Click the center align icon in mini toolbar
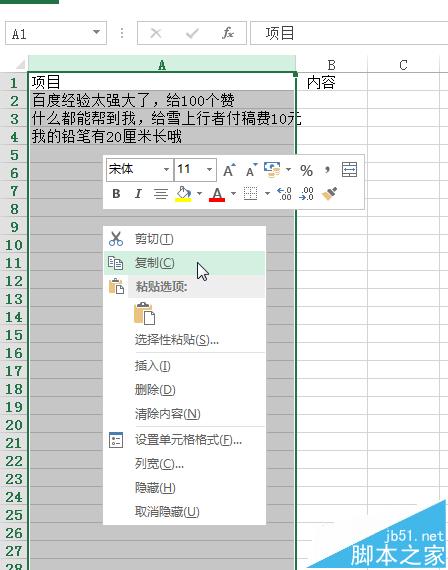Image resolution: width=448 pixels, height=570 pixels. [x=160, y=194]
